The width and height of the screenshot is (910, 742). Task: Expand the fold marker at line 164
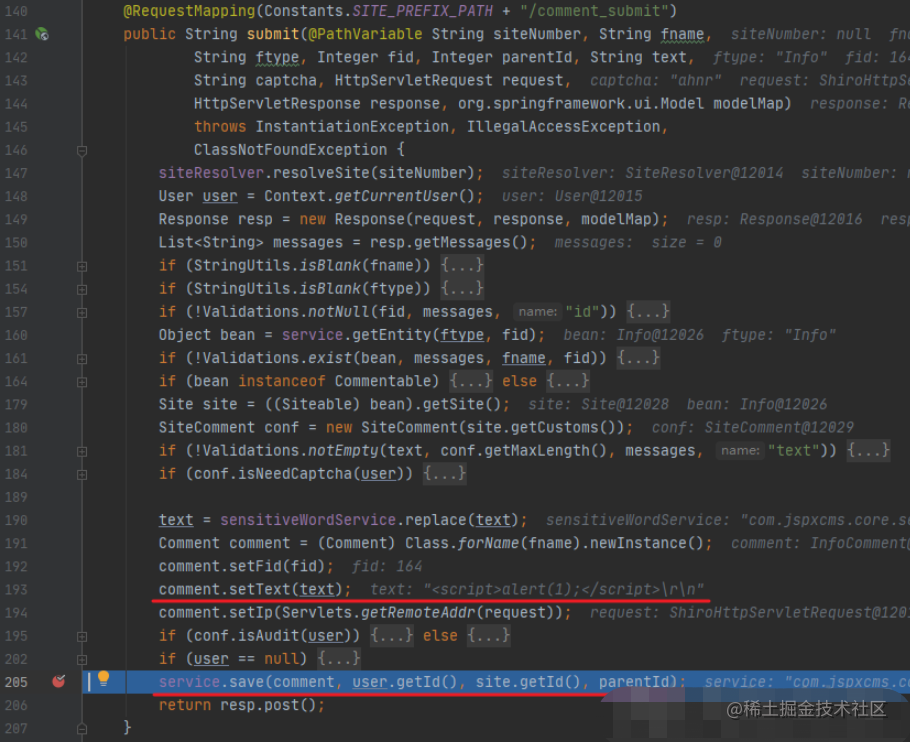(x=82, y=382)
